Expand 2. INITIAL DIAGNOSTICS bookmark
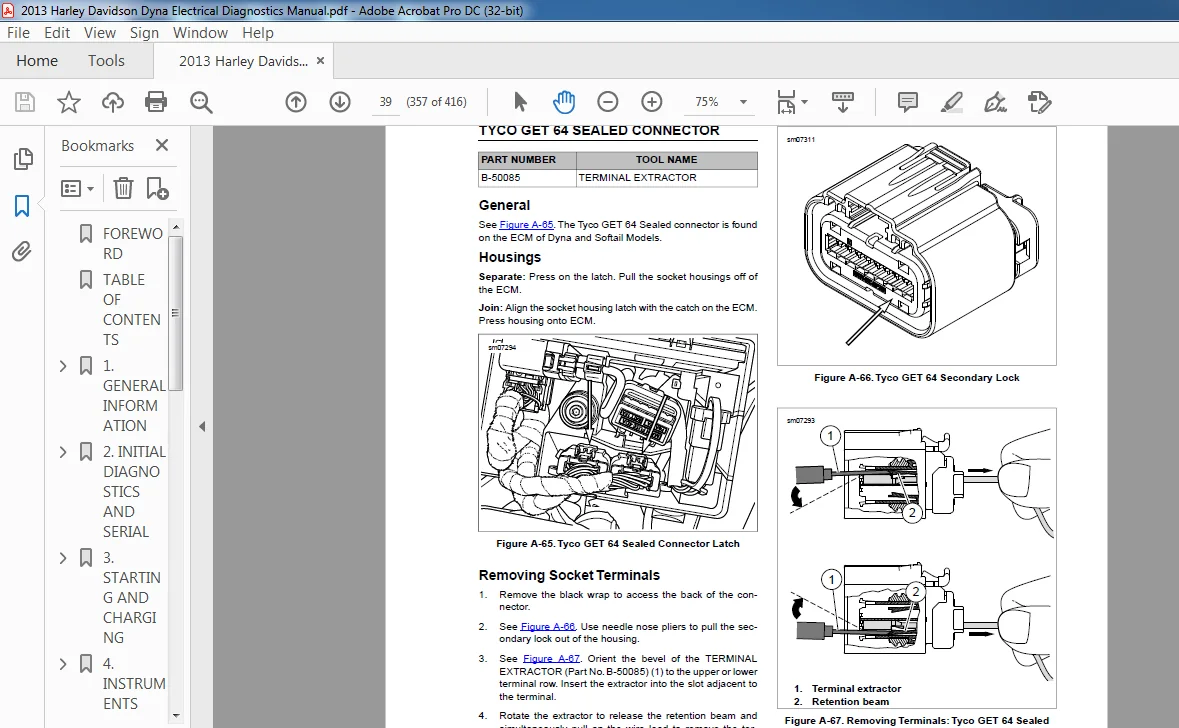Screen dimensions: 1179x728 click(x=63, y=452)
